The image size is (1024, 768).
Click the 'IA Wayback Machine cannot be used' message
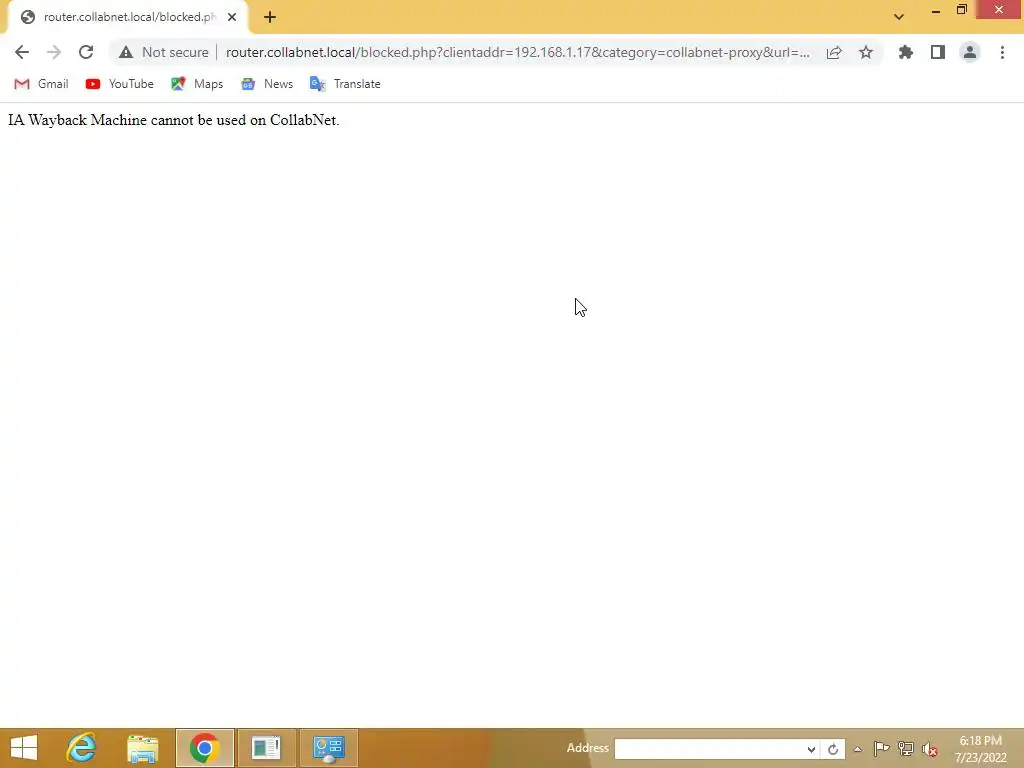174,120
